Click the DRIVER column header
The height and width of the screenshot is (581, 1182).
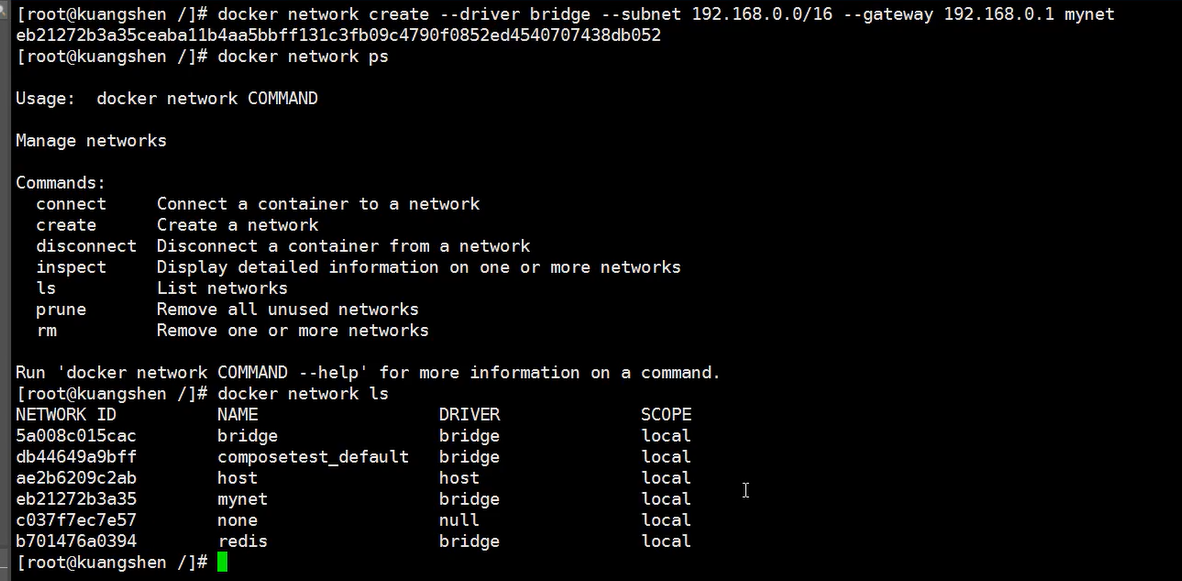point(469,414)
